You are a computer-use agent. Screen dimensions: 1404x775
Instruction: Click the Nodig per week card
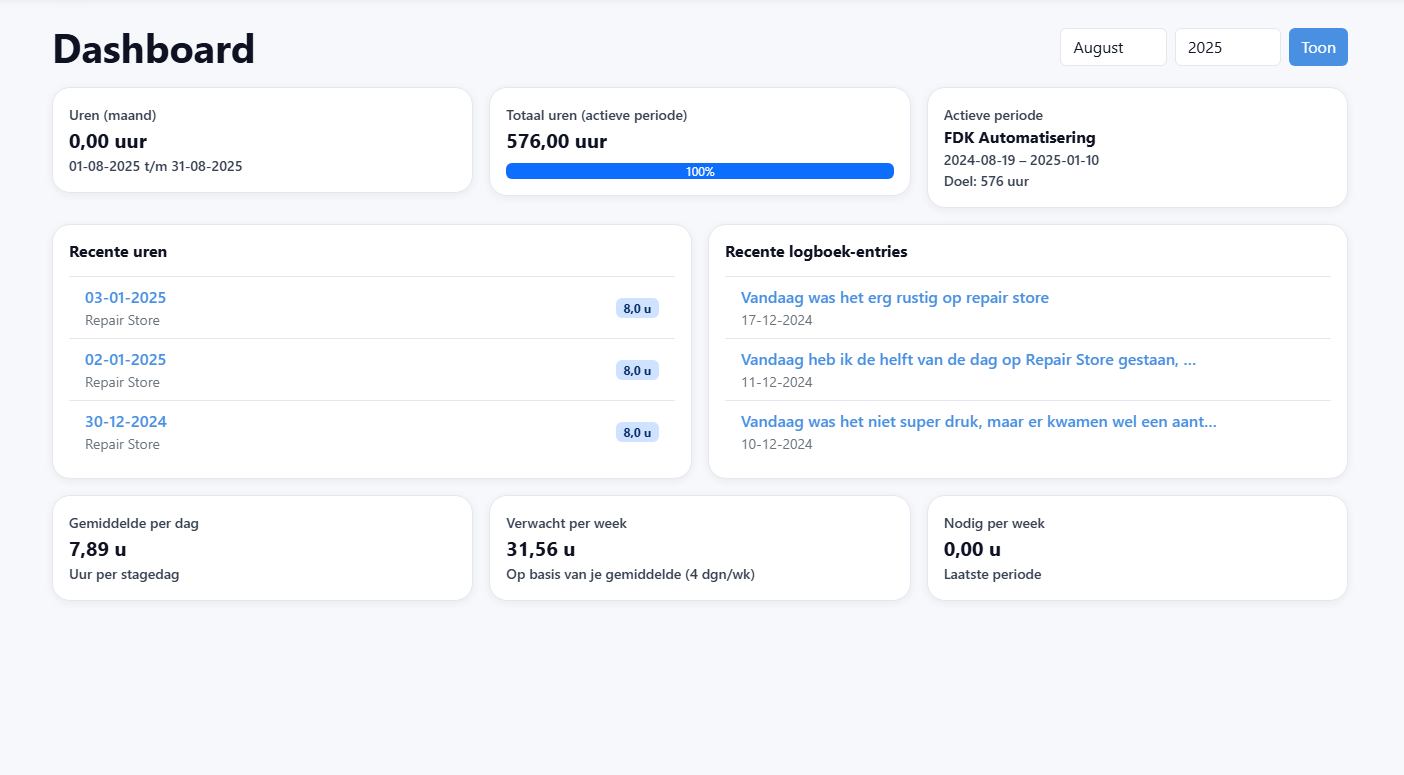click(x=1136, y=548)
